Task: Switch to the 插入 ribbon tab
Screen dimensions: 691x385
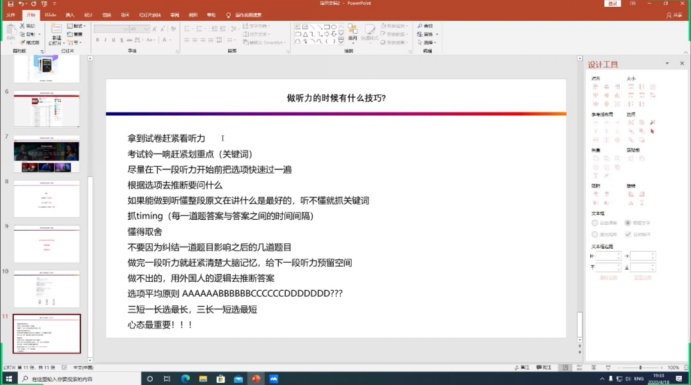Action: pyautogui.click(x=70, y=15)
